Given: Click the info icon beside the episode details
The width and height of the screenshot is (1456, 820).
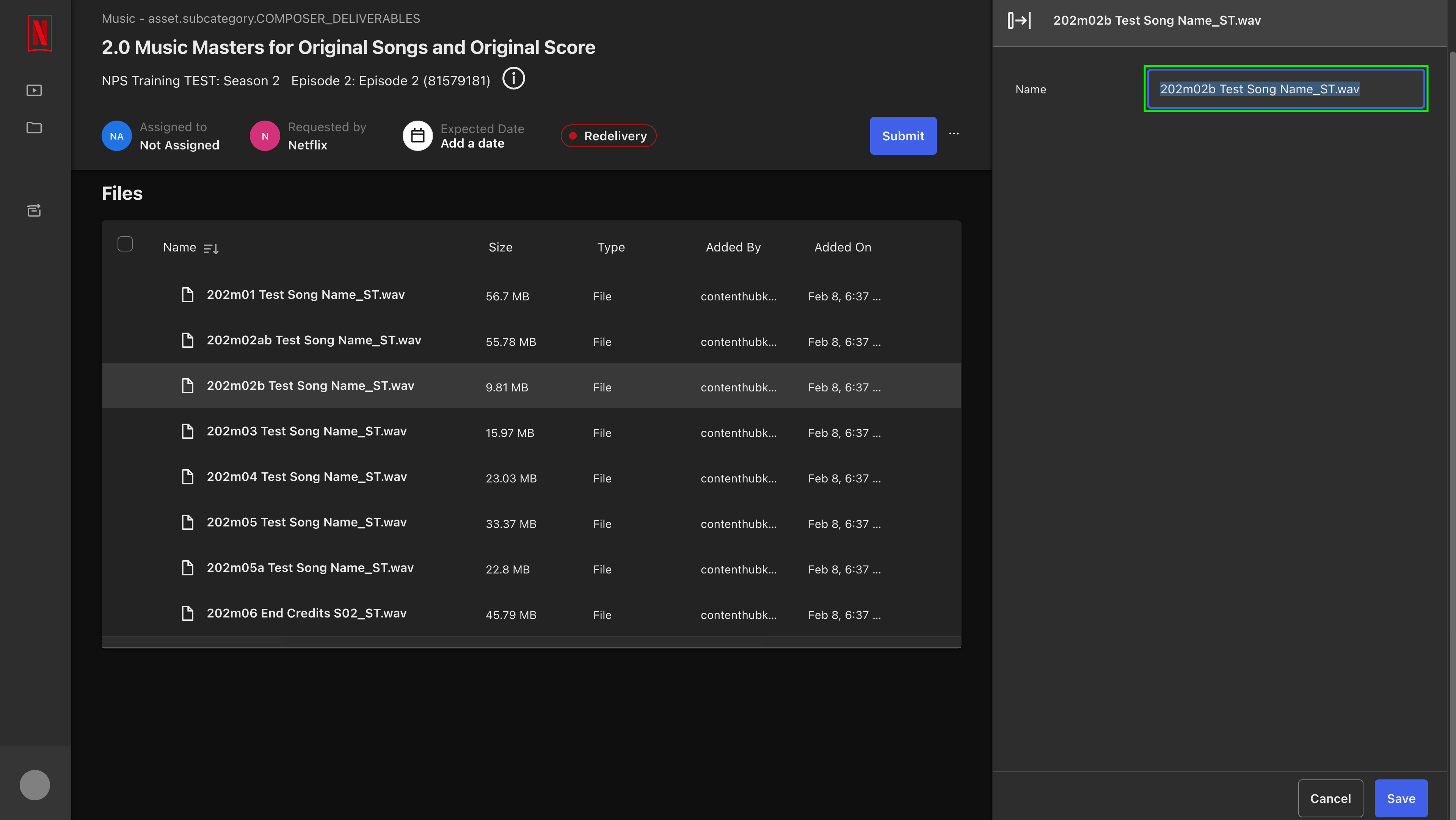Looking at the screenshot, I should tap(513, 79).
